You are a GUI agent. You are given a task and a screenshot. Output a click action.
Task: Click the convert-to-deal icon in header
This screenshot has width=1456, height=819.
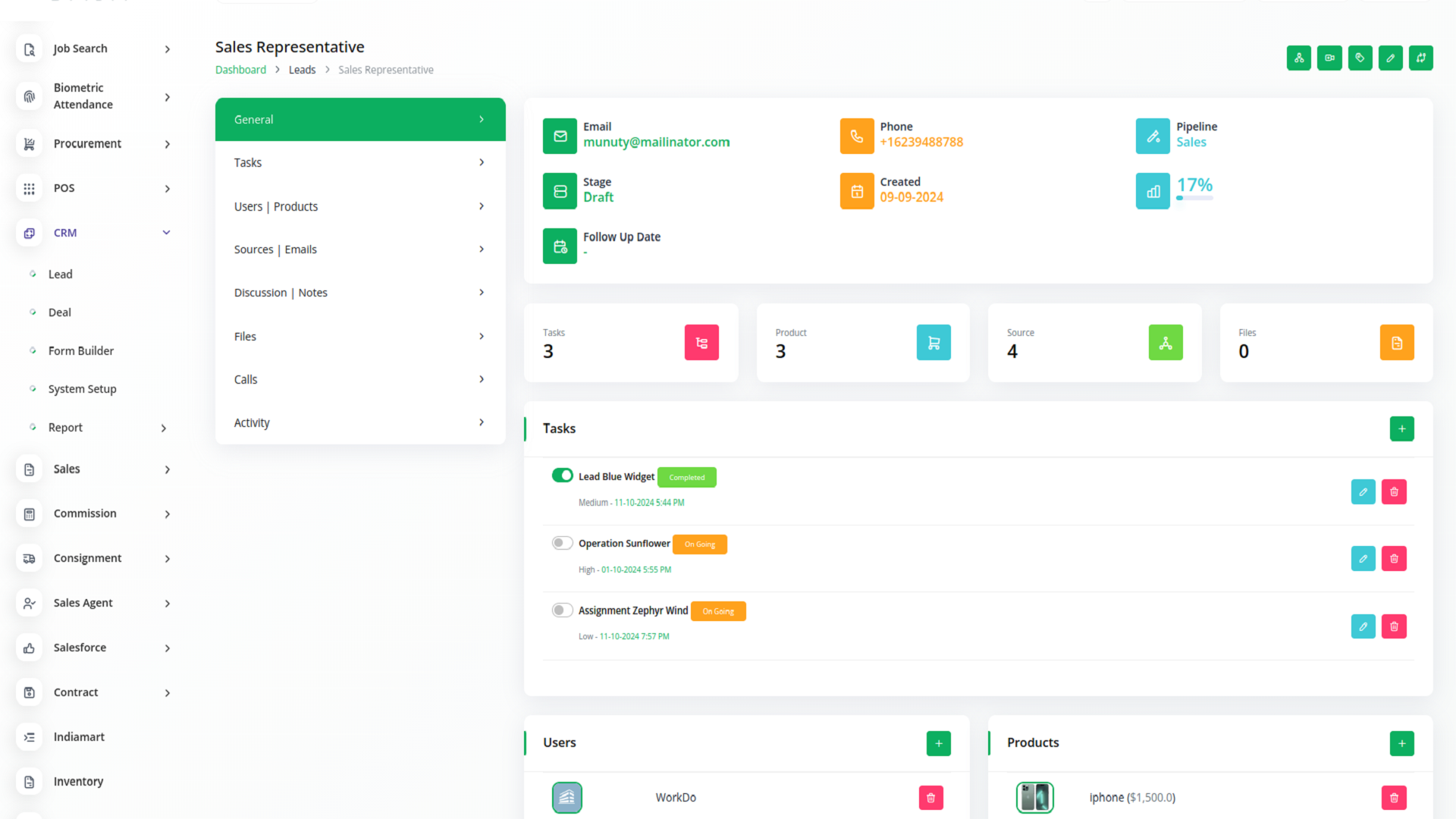(x=1420, y=58)
